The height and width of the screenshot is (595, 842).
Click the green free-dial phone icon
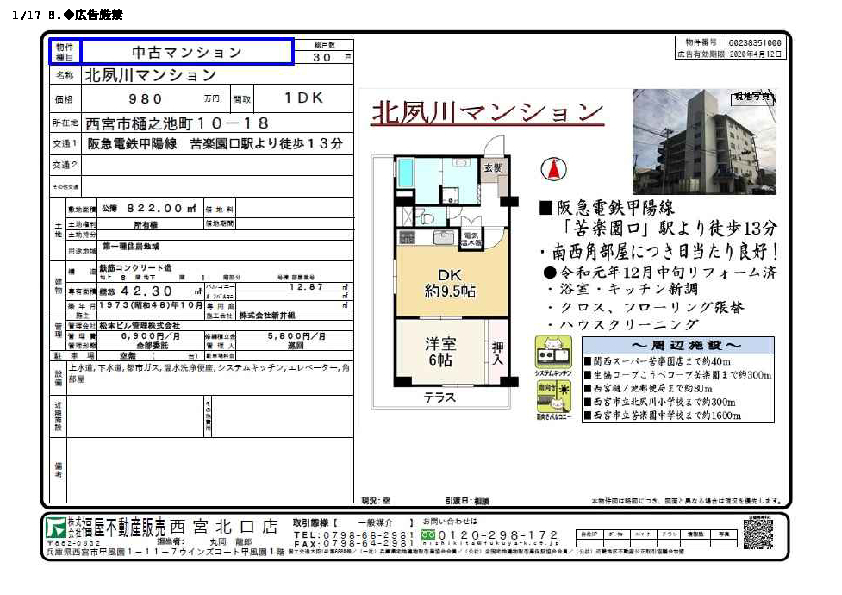click(x=429, y=535)
